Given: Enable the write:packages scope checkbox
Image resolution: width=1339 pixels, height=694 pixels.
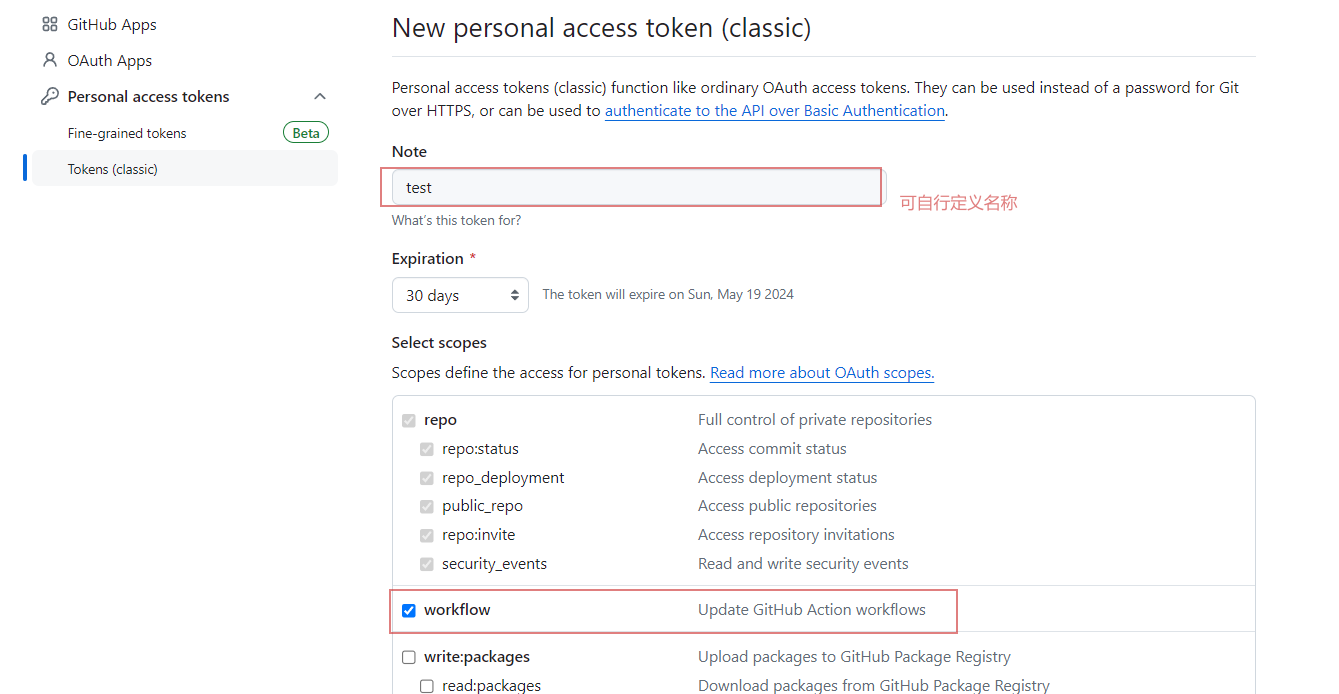Looking at the screenshot, I should pos(409,657).
